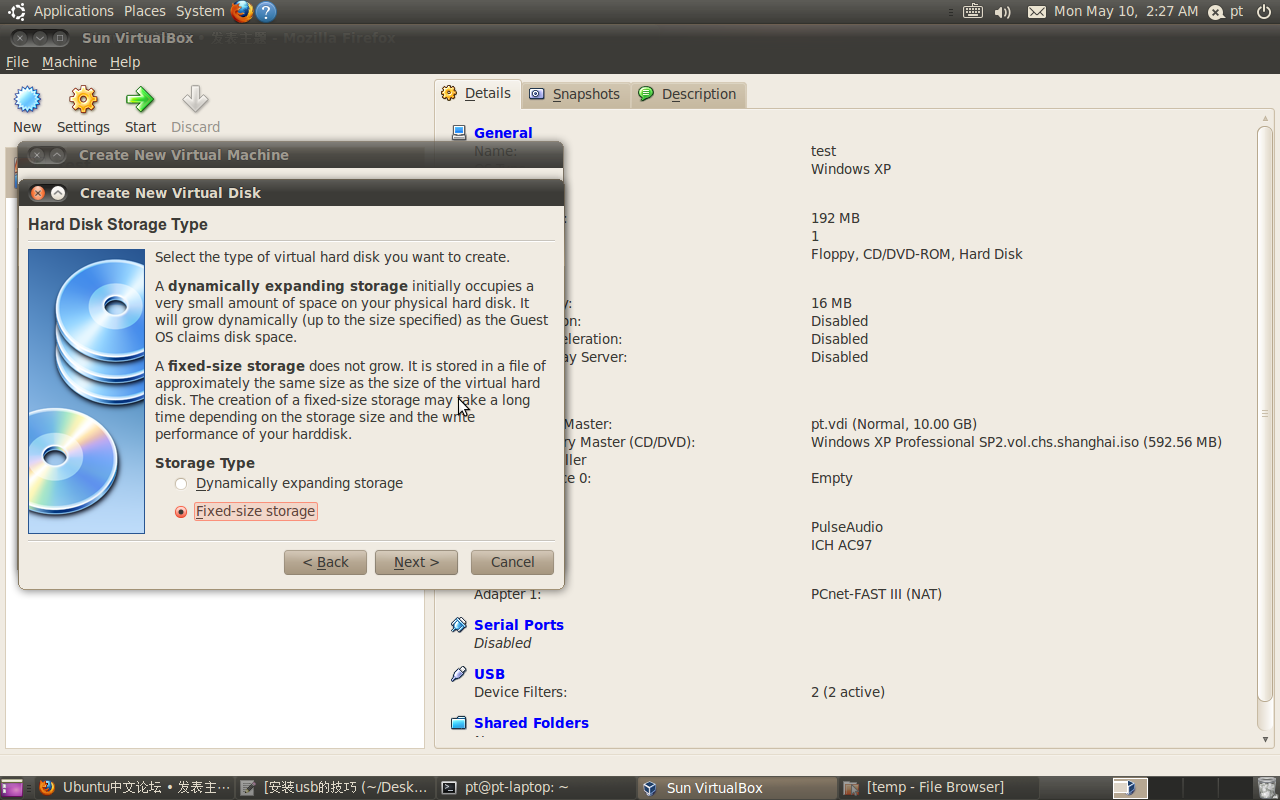This screenshot has width=1280, height=800.
Task: Open Settings gear in VirtualBox toolbar
Action: (83, 100)
